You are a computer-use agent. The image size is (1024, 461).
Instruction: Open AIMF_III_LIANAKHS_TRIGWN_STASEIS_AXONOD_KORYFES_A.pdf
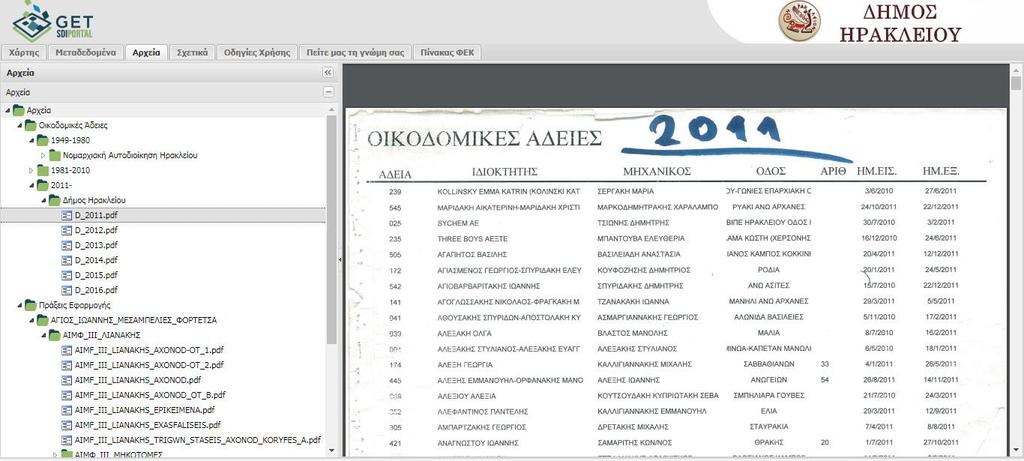pyautogui.click(x=198, y=440)
